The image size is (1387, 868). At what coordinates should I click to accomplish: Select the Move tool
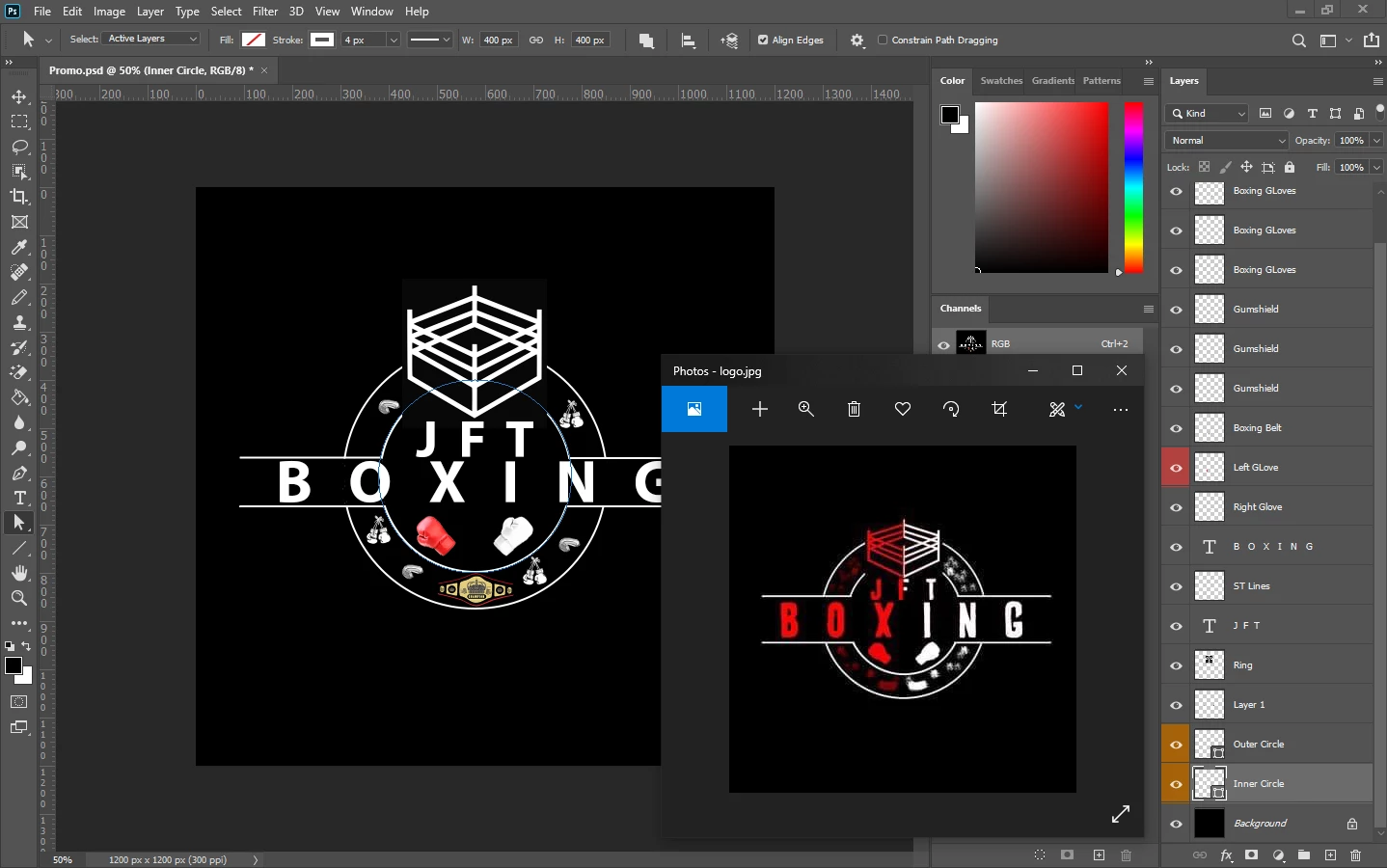tap(19, 96)
